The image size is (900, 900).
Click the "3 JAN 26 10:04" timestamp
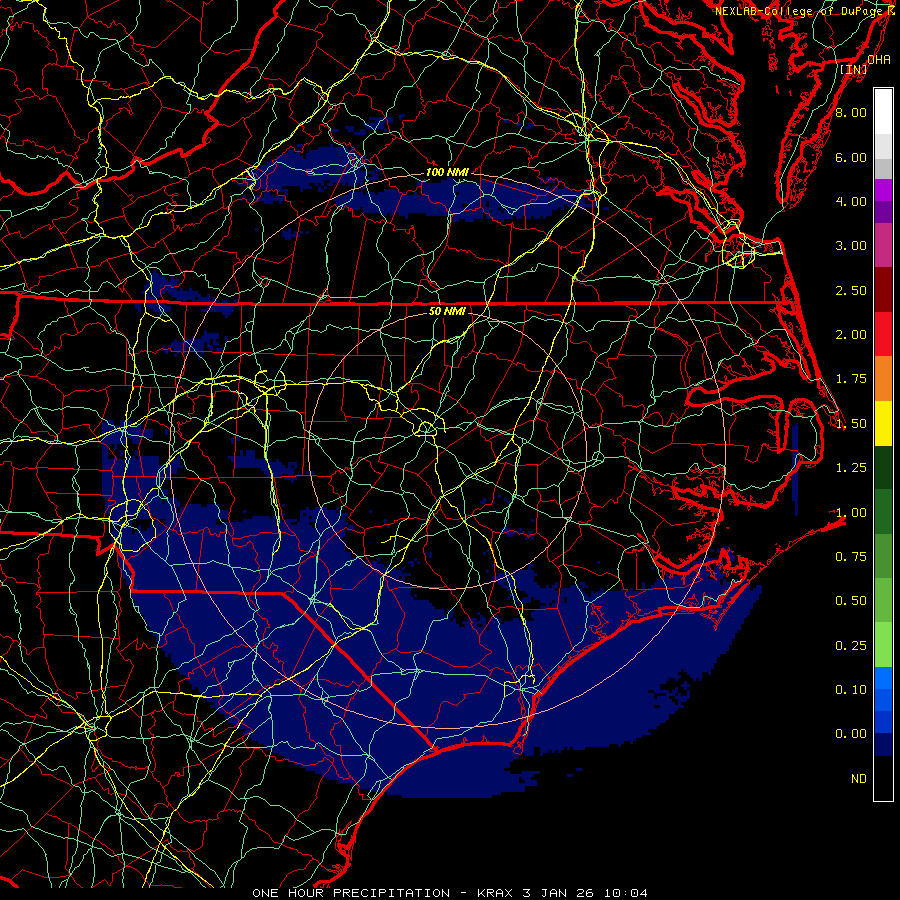click(x=585, y=893)
